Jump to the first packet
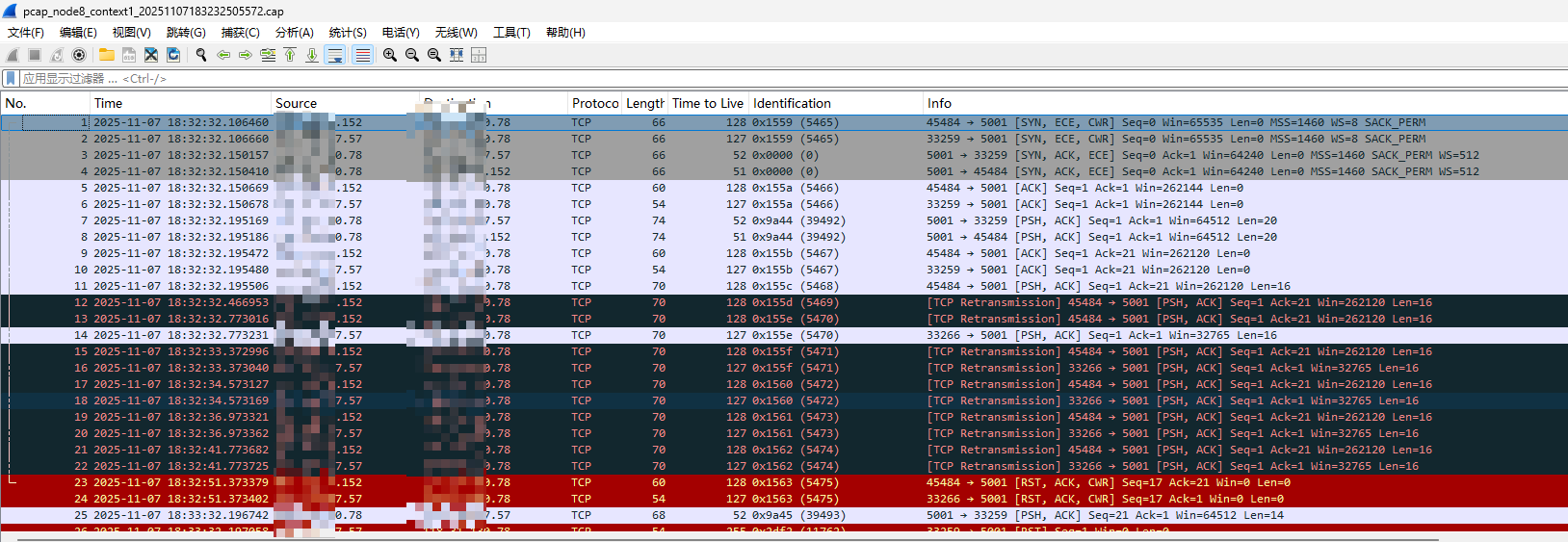This screenshot has width=1568, height=542. point(290,55)
